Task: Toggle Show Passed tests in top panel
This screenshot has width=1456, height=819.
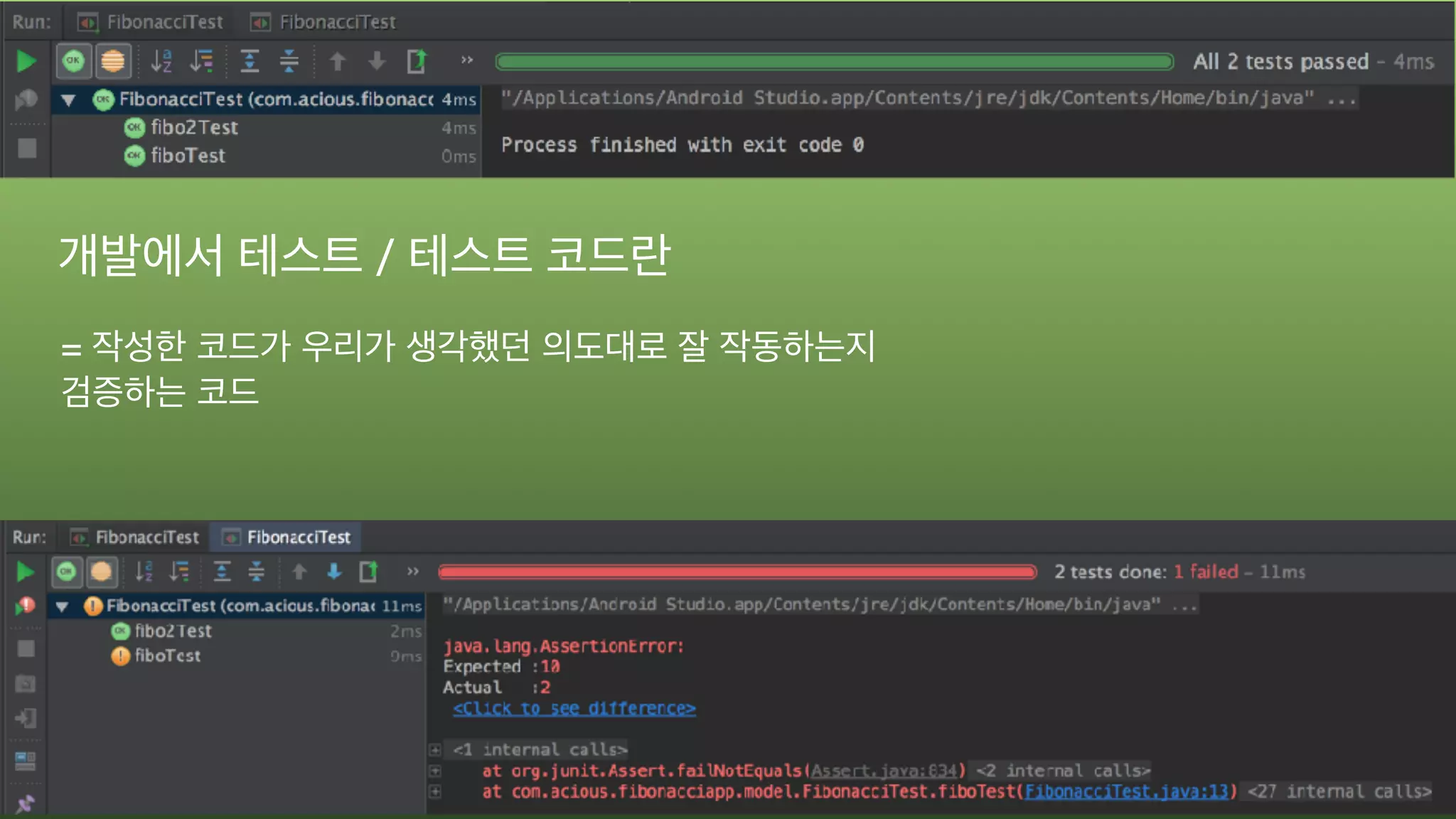Action: pyautogui.click(x=73, y=61)
